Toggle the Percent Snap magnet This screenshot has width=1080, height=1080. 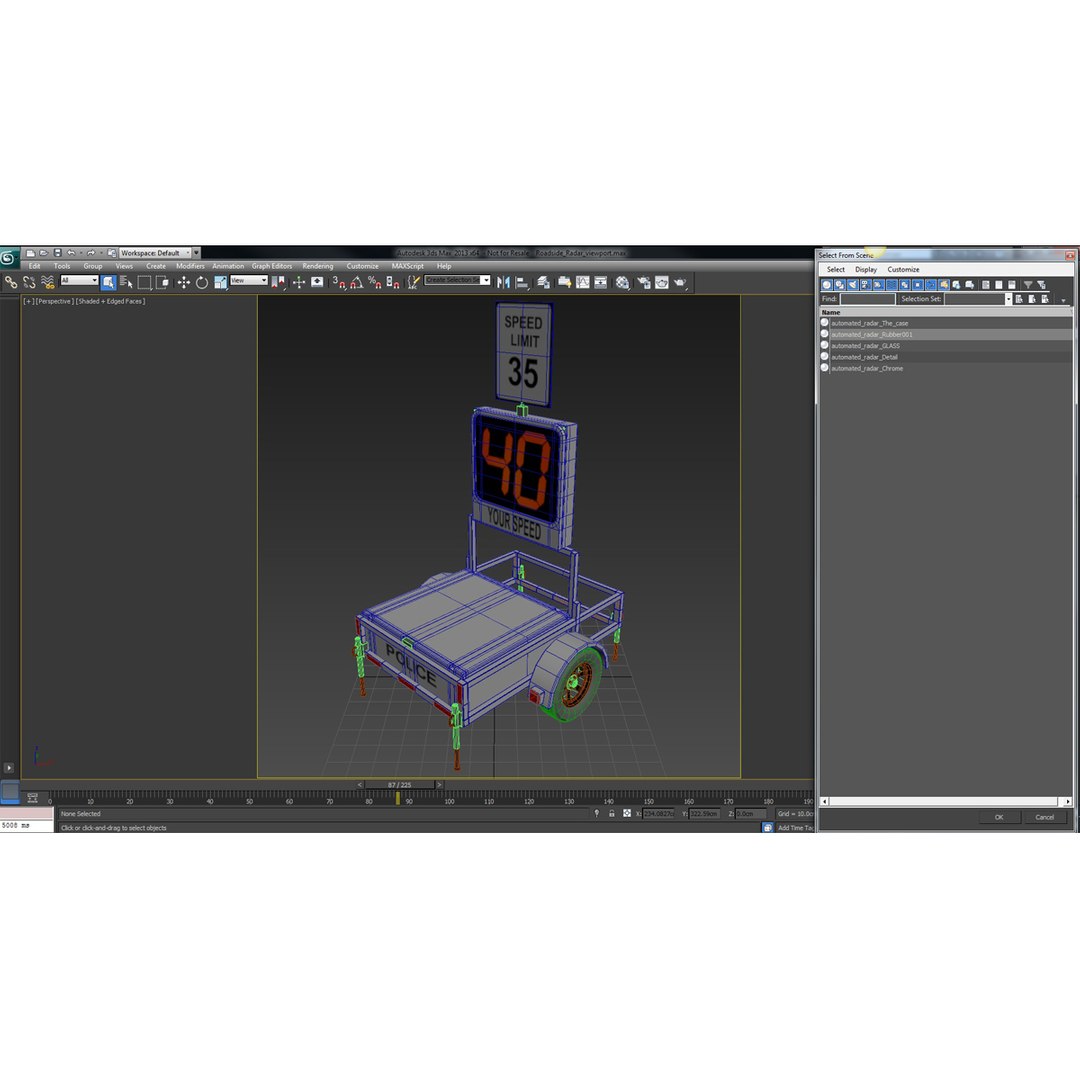tap(375, 282)
